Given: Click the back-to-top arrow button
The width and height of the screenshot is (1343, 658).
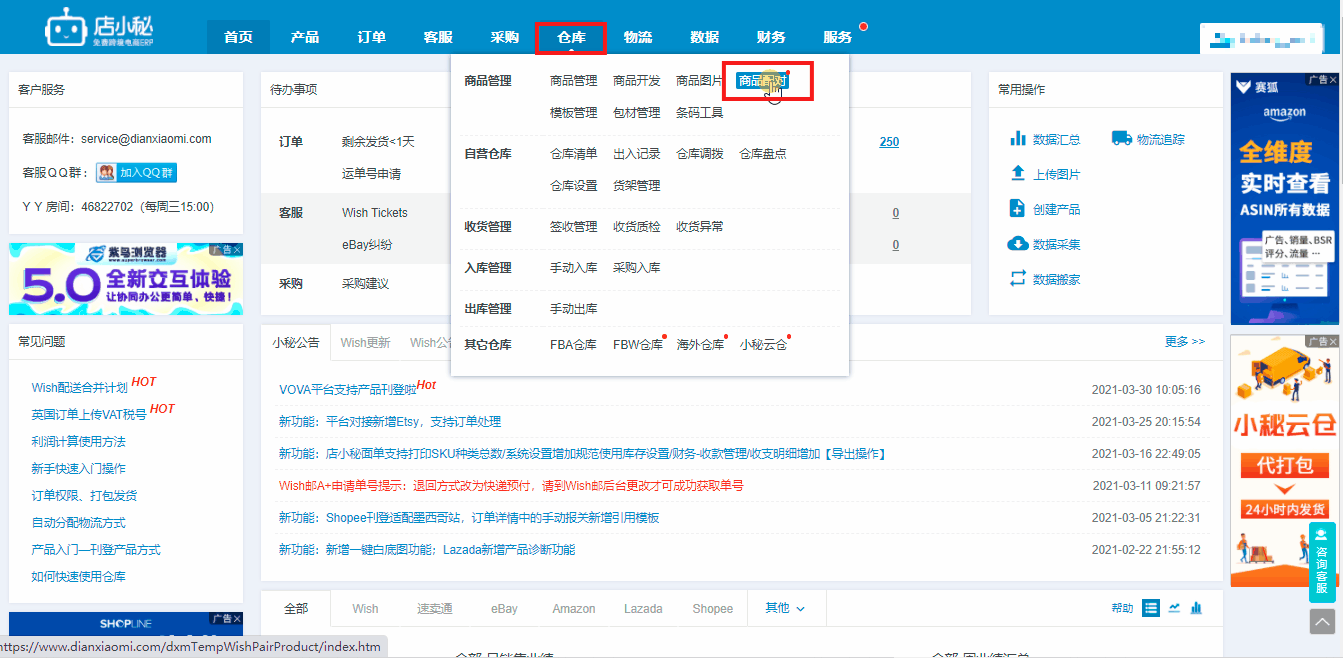Looking at the screenshot, I should point(1322,621).
